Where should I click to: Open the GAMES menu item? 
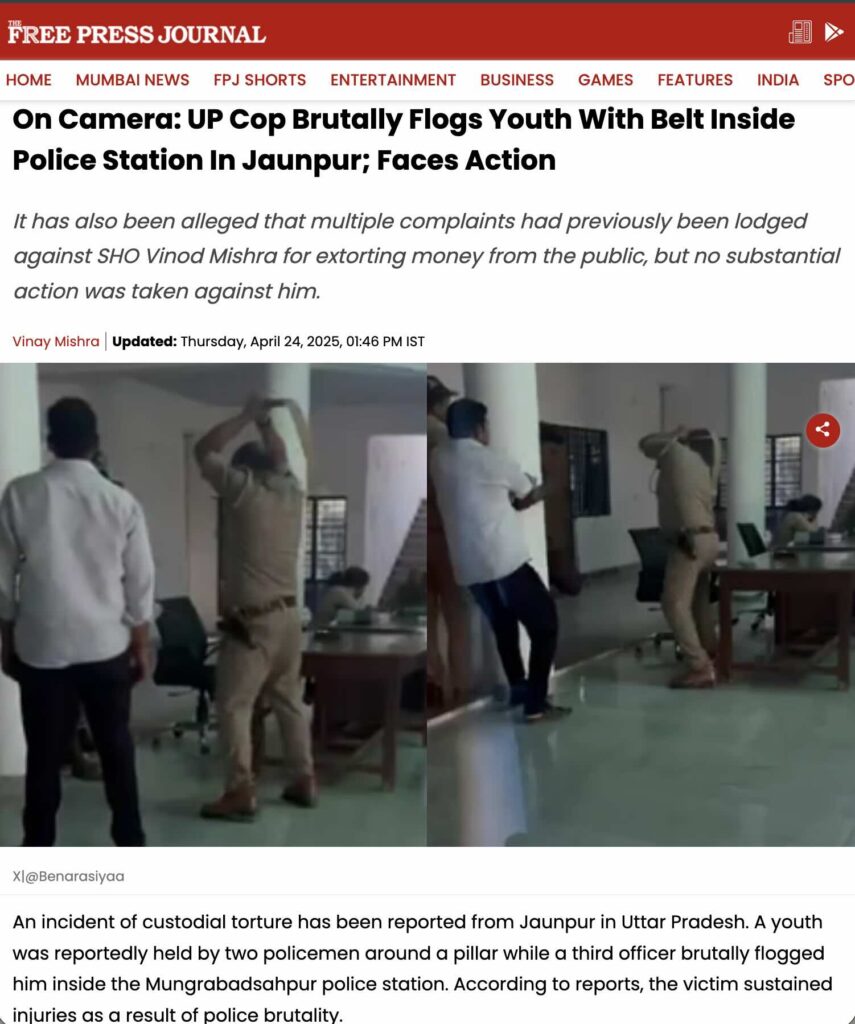point(605,80)
